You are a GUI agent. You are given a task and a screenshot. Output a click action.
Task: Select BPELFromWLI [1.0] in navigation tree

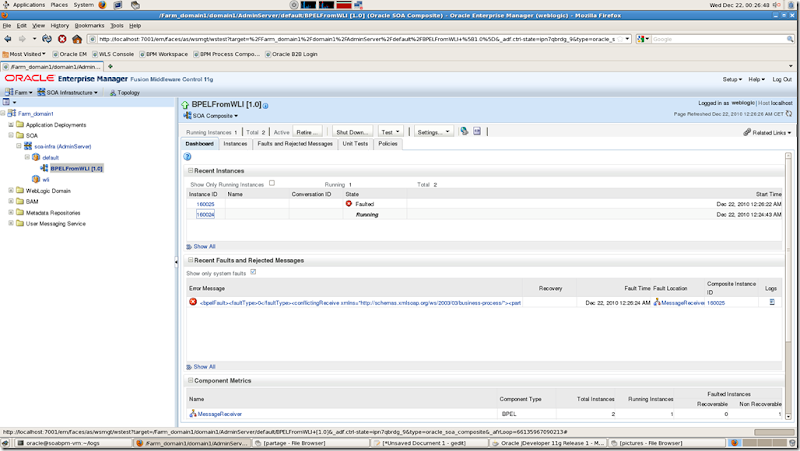click(76, 168)
